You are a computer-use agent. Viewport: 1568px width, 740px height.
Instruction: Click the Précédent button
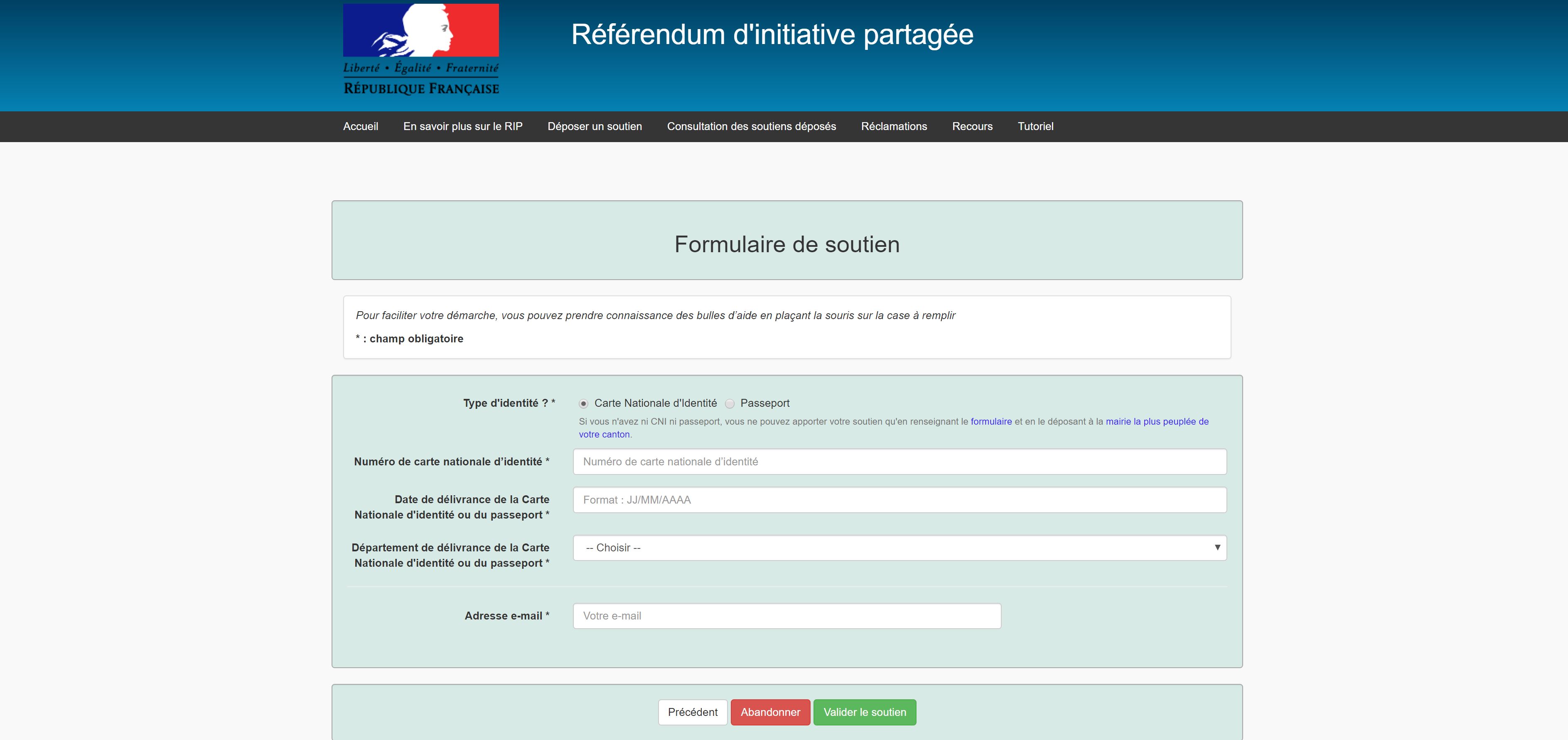pos(693,712)
